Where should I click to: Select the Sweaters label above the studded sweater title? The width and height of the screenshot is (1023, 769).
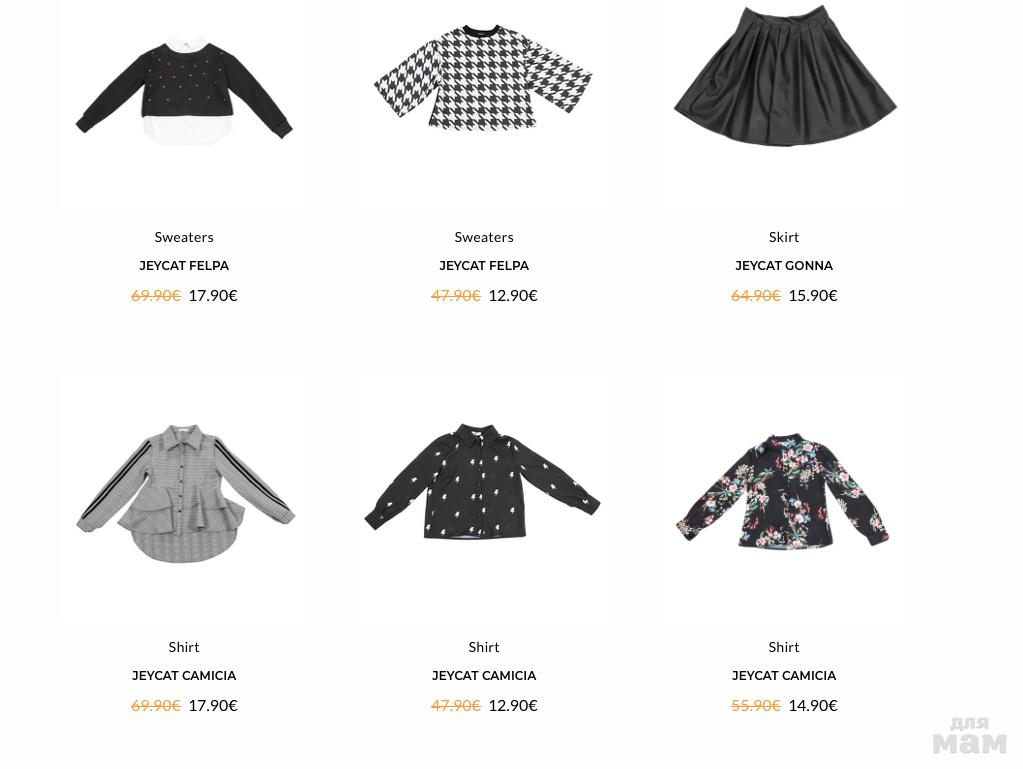[184, 237]
